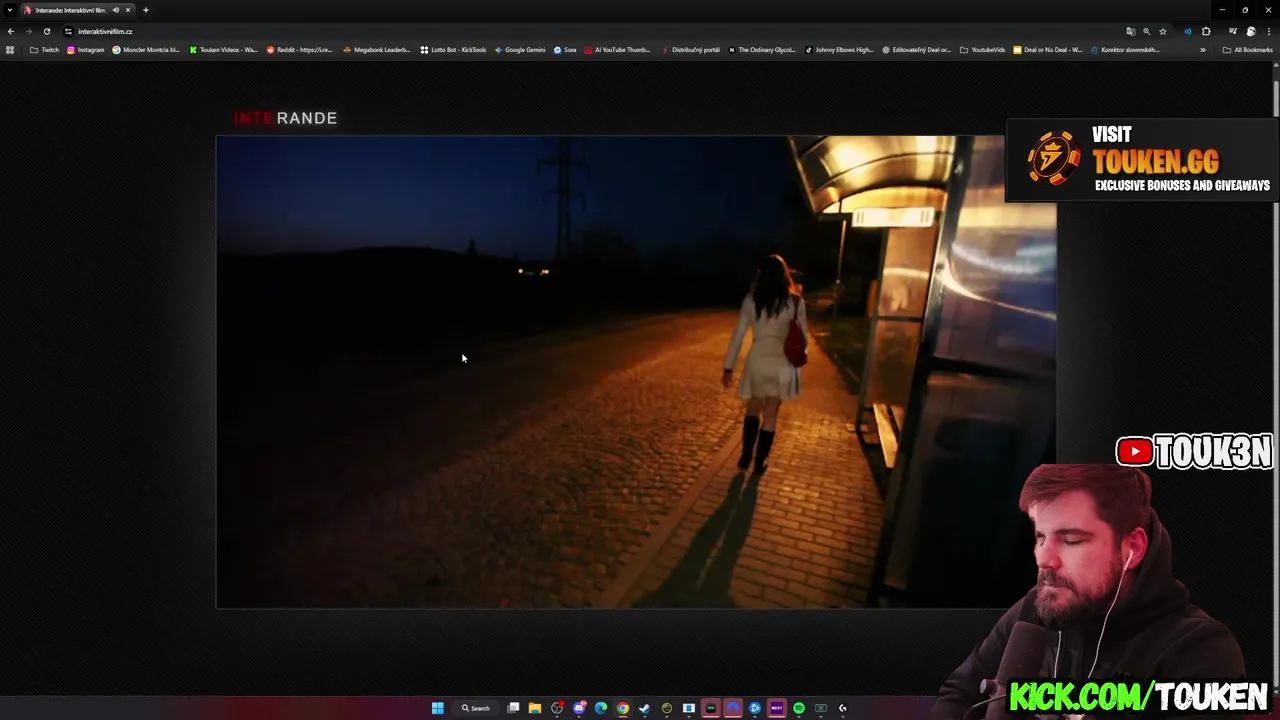
Task: Click the zoom magnifier icon in address bar
Action: [x=1147, y=31]
